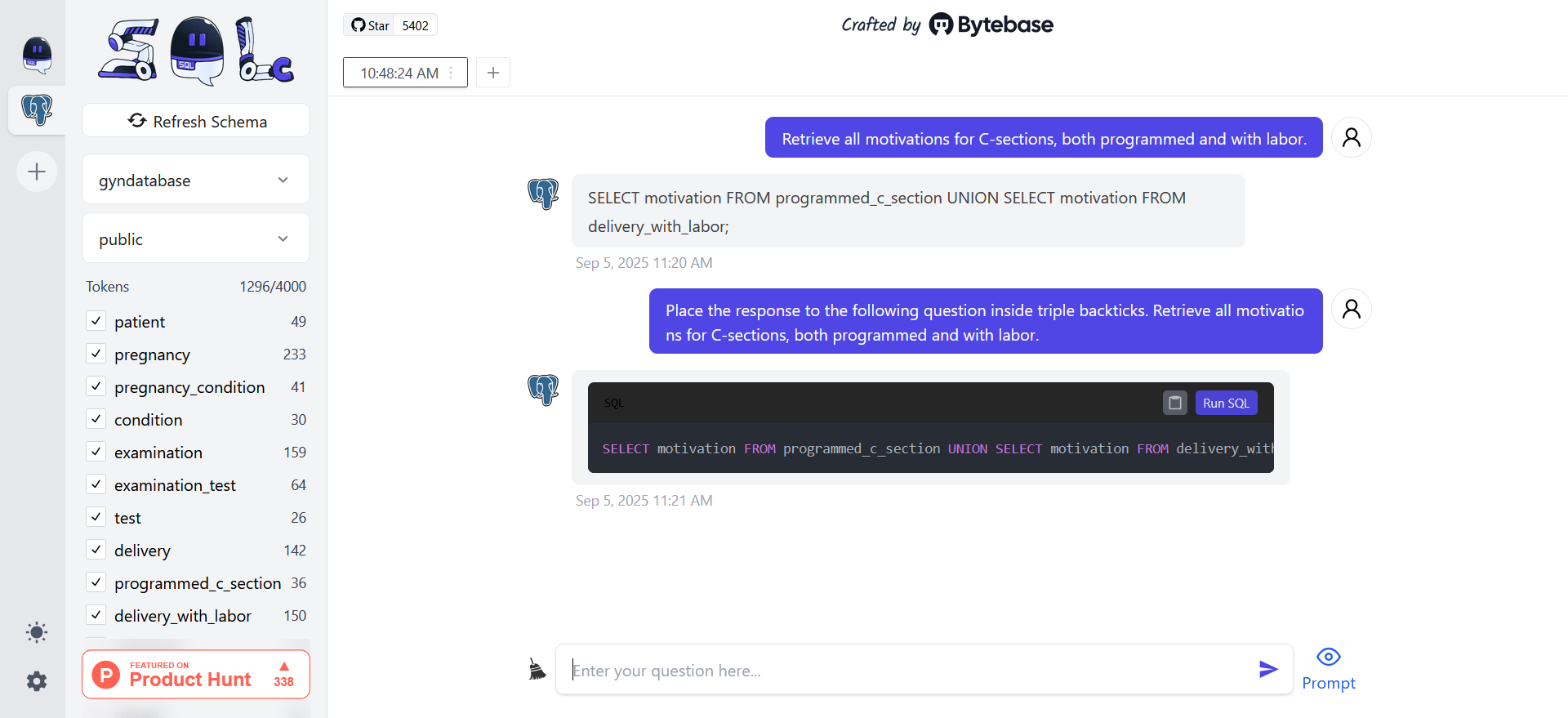Click the SQL Chat logo banner
The image size is (1568, 718).
tap(196, 51)
